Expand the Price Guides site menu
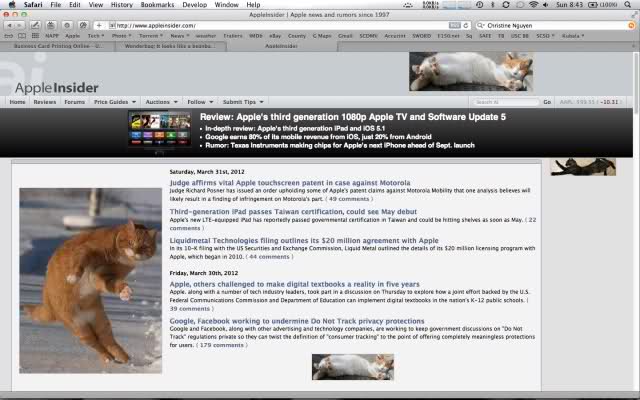Screen dimensions: 640x400 point(115,102)
